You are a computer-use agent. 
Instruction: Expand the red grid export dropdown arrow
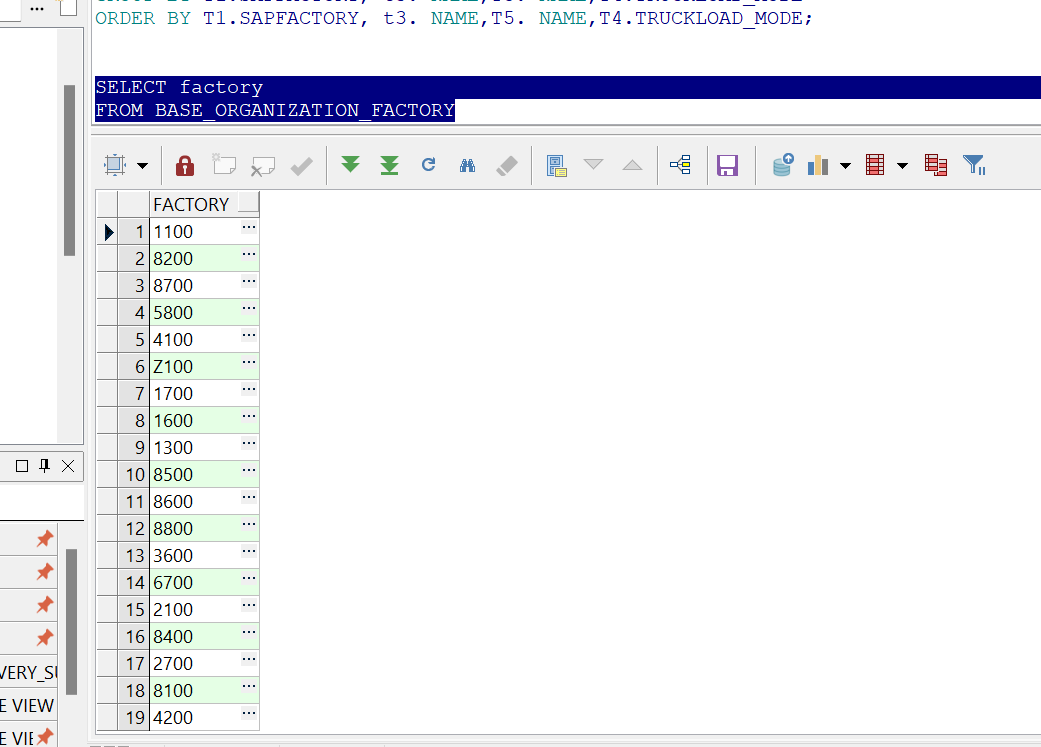click(x=902, y=166)
